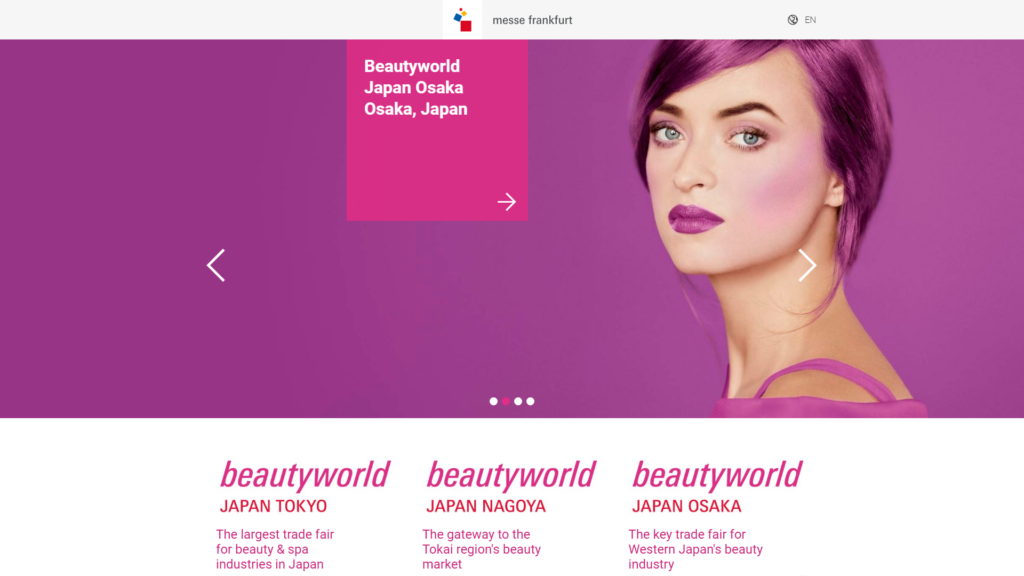
Task: Click 'The gateway to the Tokai' description
Action: [x=481, y=549]
